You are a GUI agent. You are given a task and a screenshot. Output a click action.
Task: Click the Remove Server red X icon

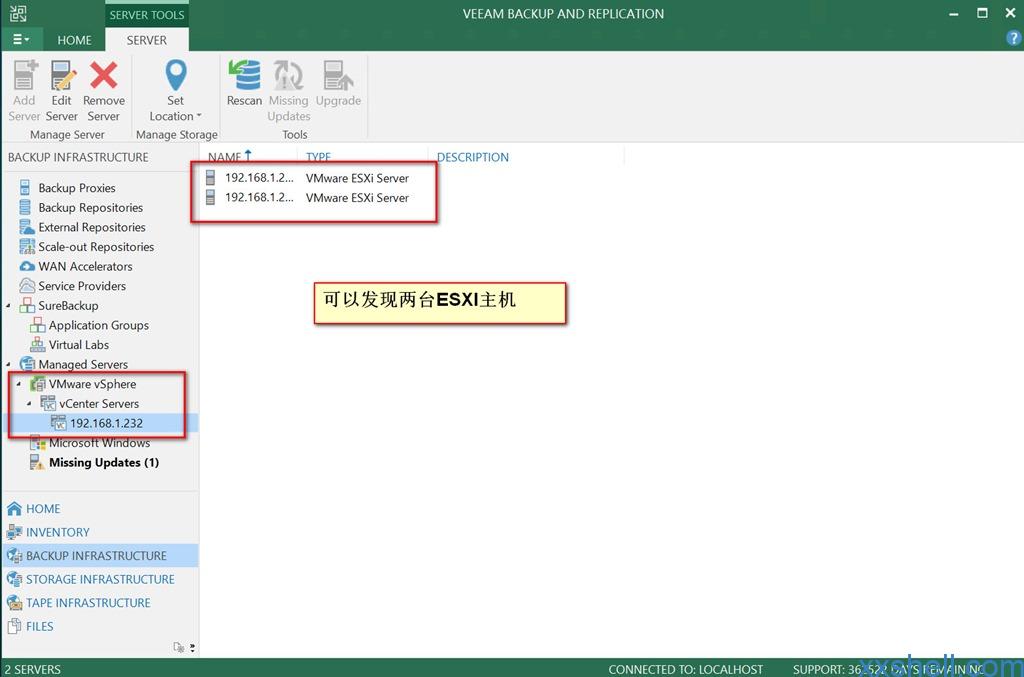pos(104,75)
